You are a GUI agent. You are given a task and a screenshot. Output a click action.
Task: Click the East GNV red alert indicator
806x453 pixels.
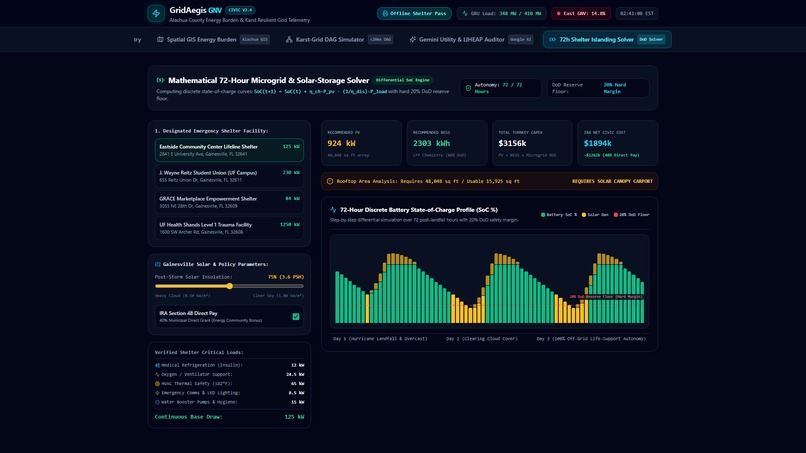coord(581,13)
